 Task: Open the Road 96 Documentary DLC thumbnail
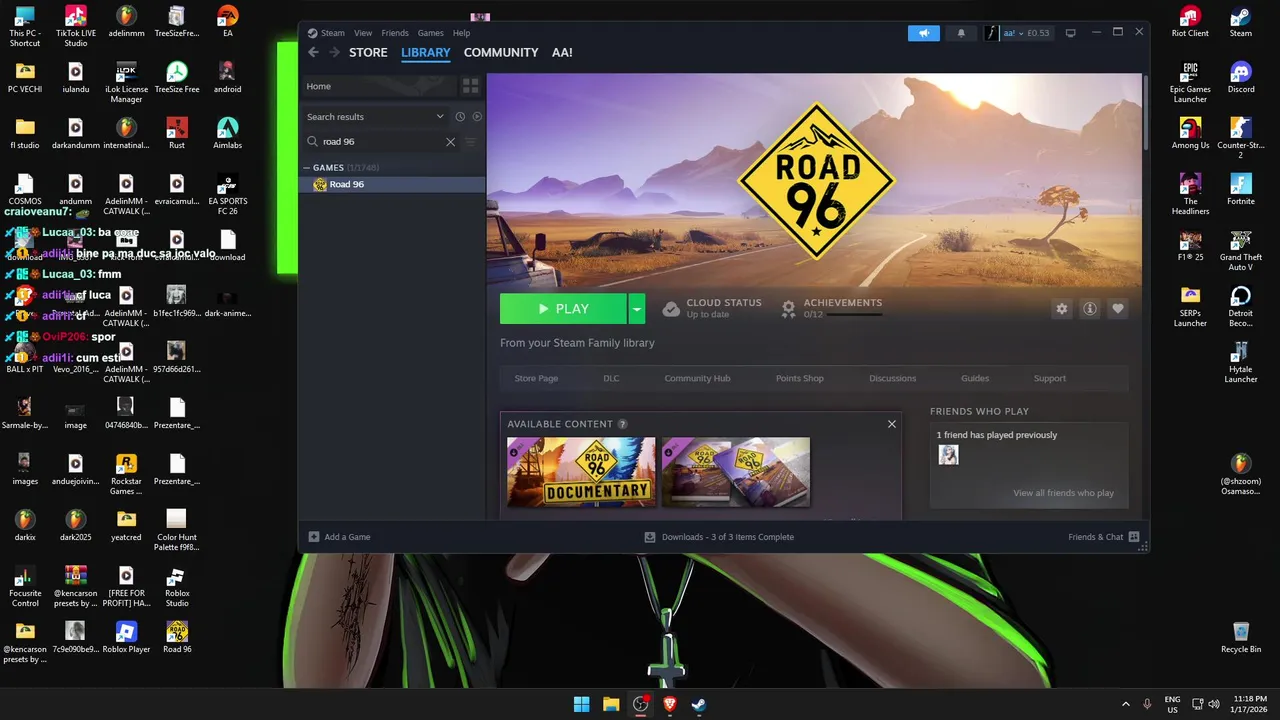pyautogui.click(x=581, y=472)
